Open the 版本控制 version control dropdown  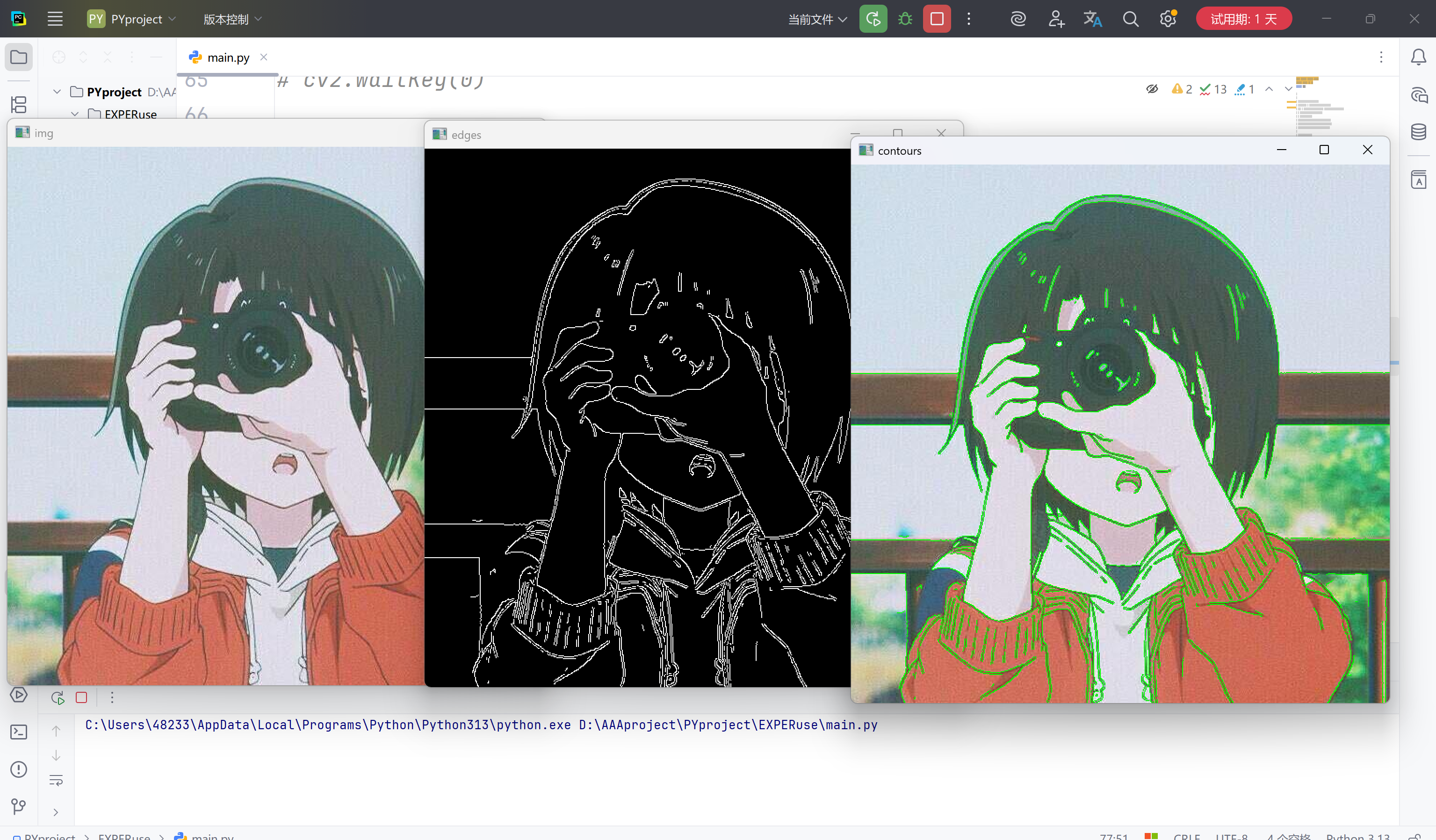point(232,19)
